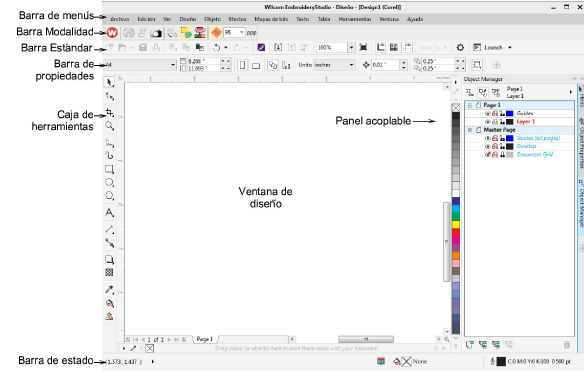
Task: Select the Shape edit tool in the toolbox
Action: pyautogui.click(x=109, y=96)
